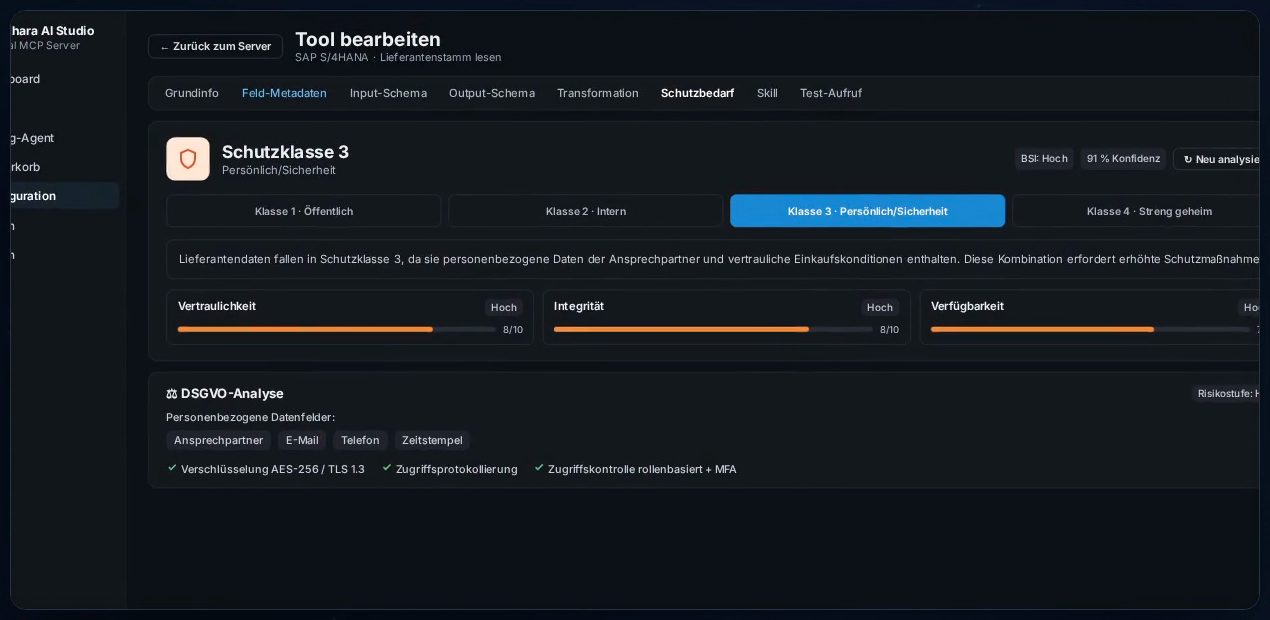Click checkmark beside Zugriffsprotokollierung
This screenshot has height=620, width=1270.
(387, 468)
